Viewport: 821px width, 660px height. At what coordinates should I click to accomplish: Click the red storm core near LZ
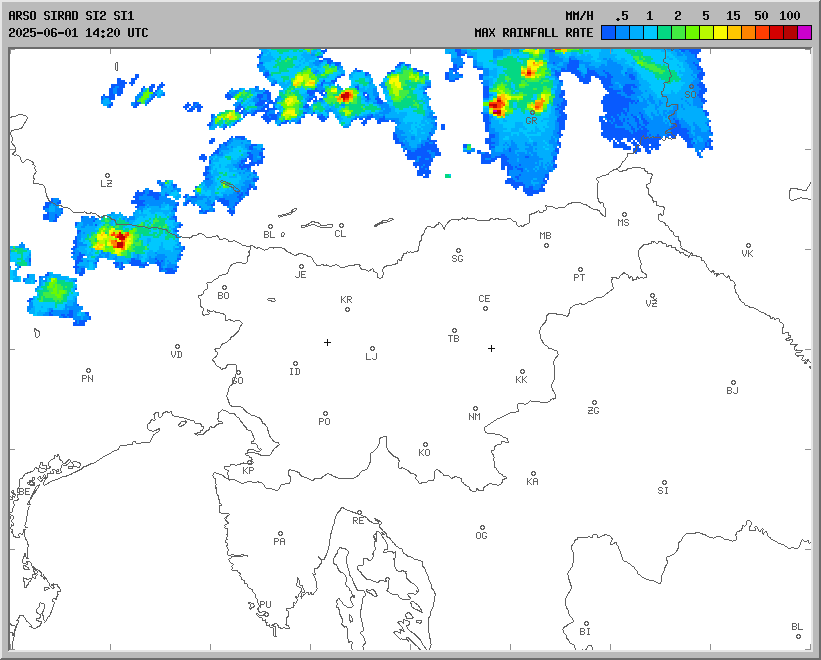click(121, 240)
